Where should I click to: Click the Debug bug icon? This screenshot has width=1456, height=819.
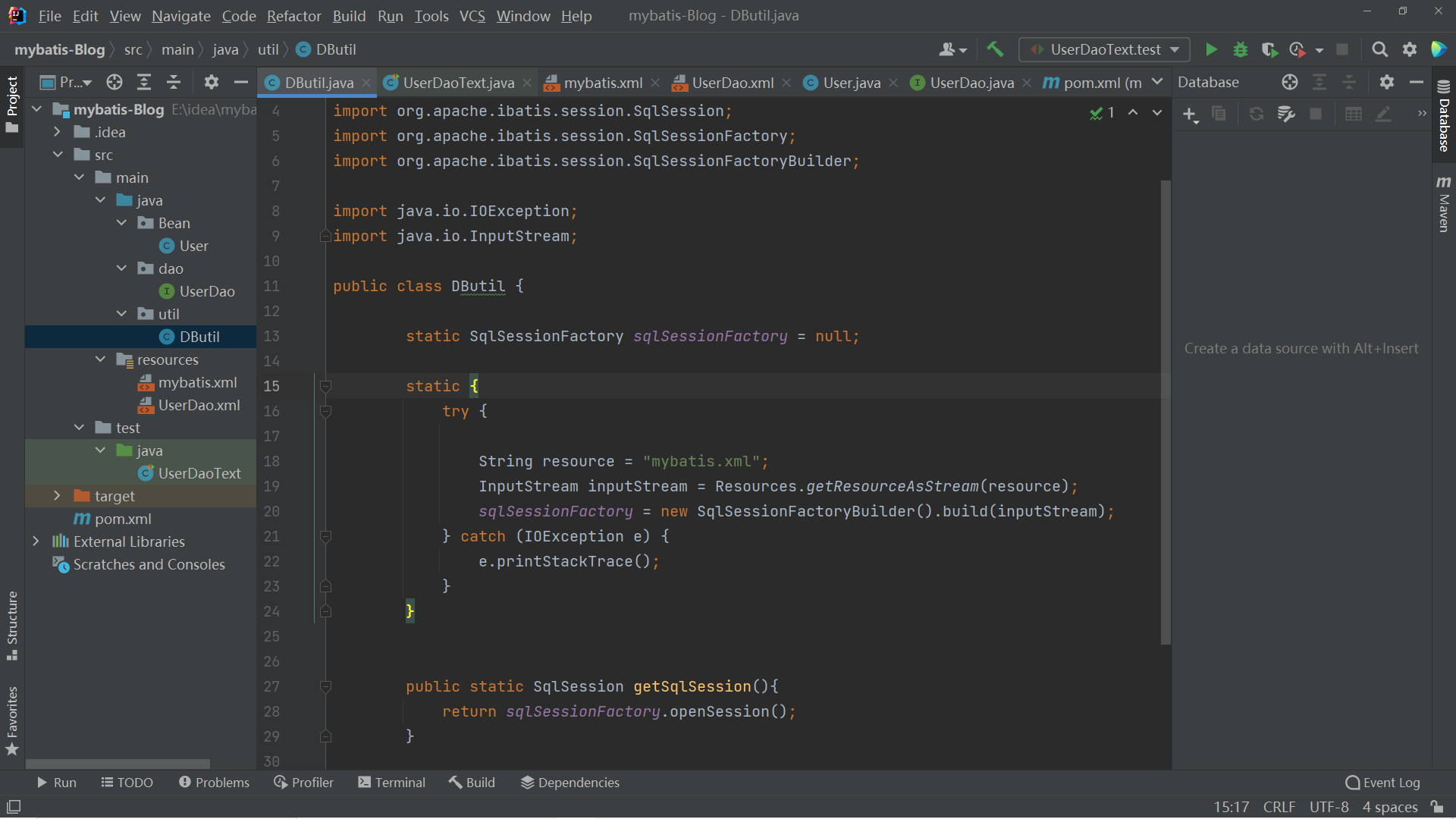tap(1241, 50)
